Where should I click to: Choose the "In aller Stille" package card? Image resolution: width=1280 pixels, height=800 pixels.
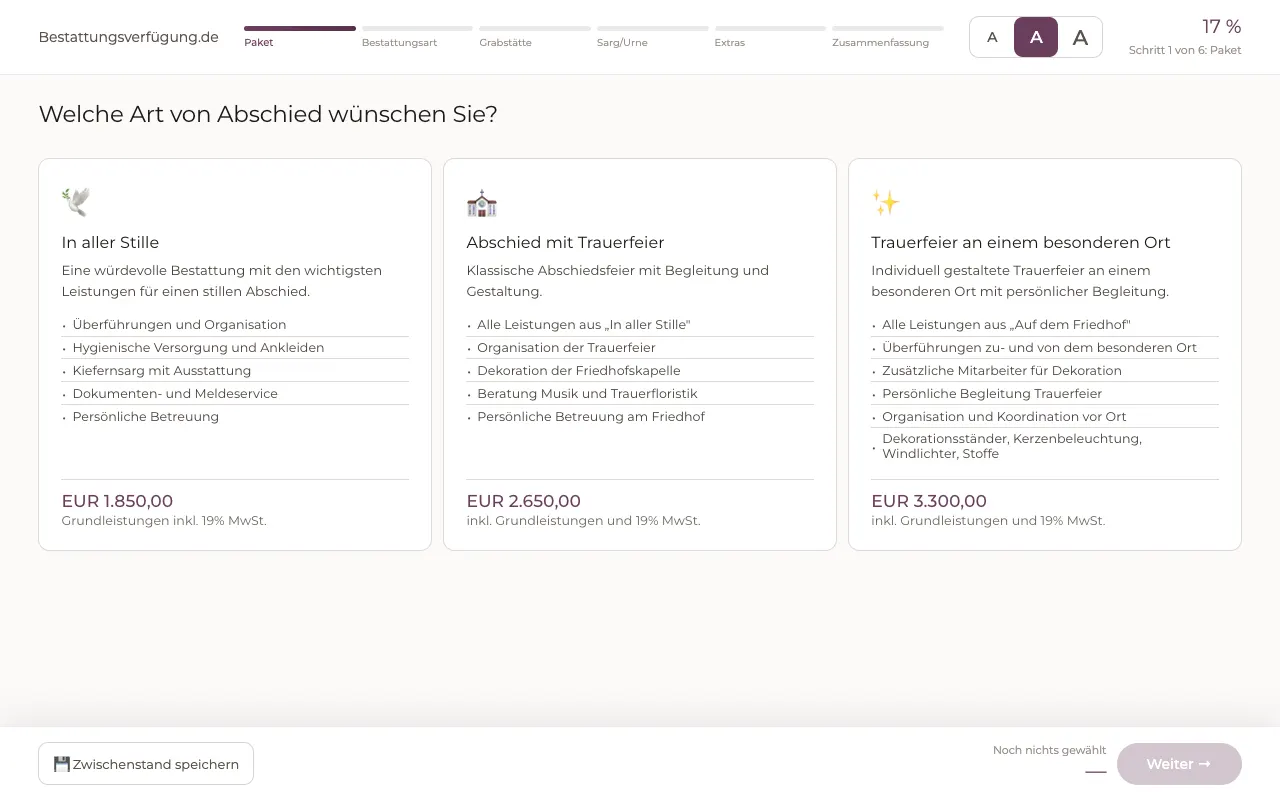pos(235,354)
